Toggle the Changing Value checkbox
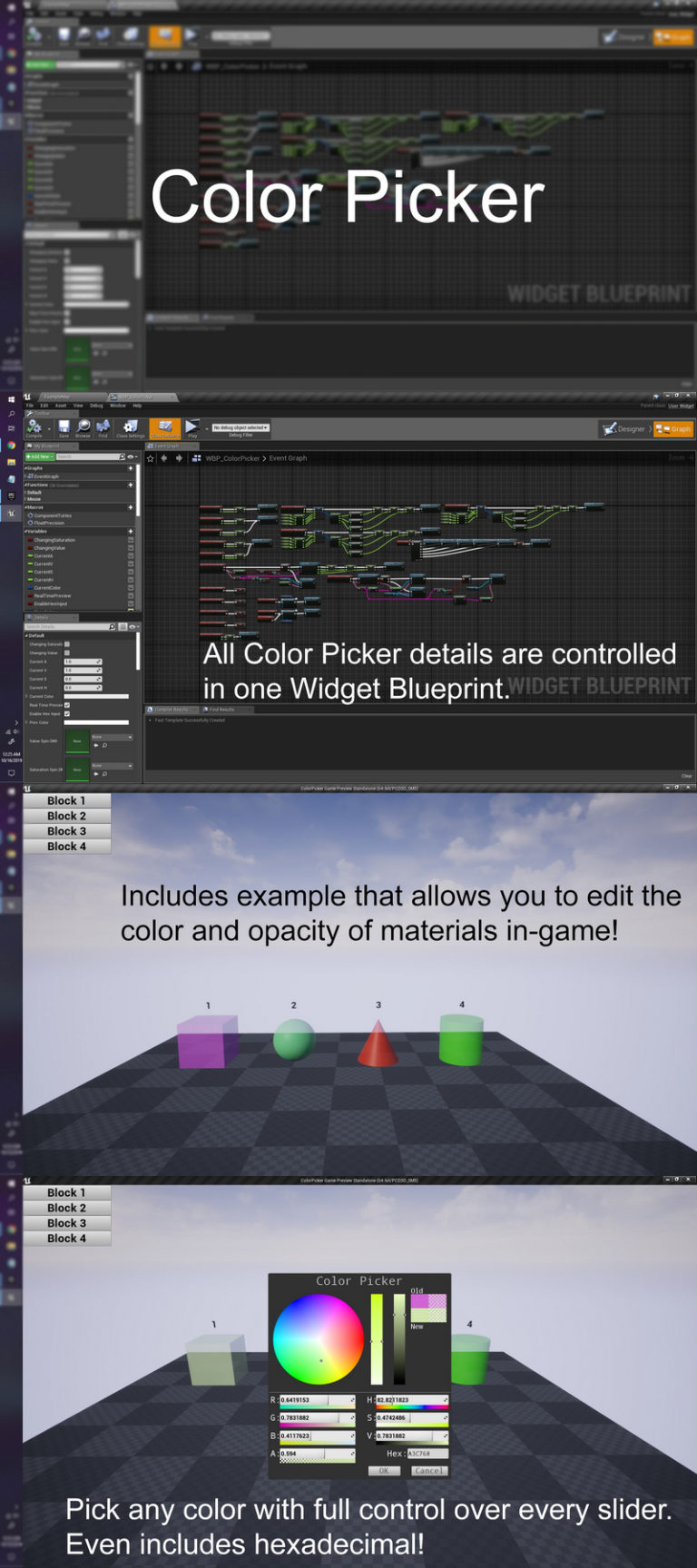This screenshot has height=1568, width=697. tap(67, 652)
